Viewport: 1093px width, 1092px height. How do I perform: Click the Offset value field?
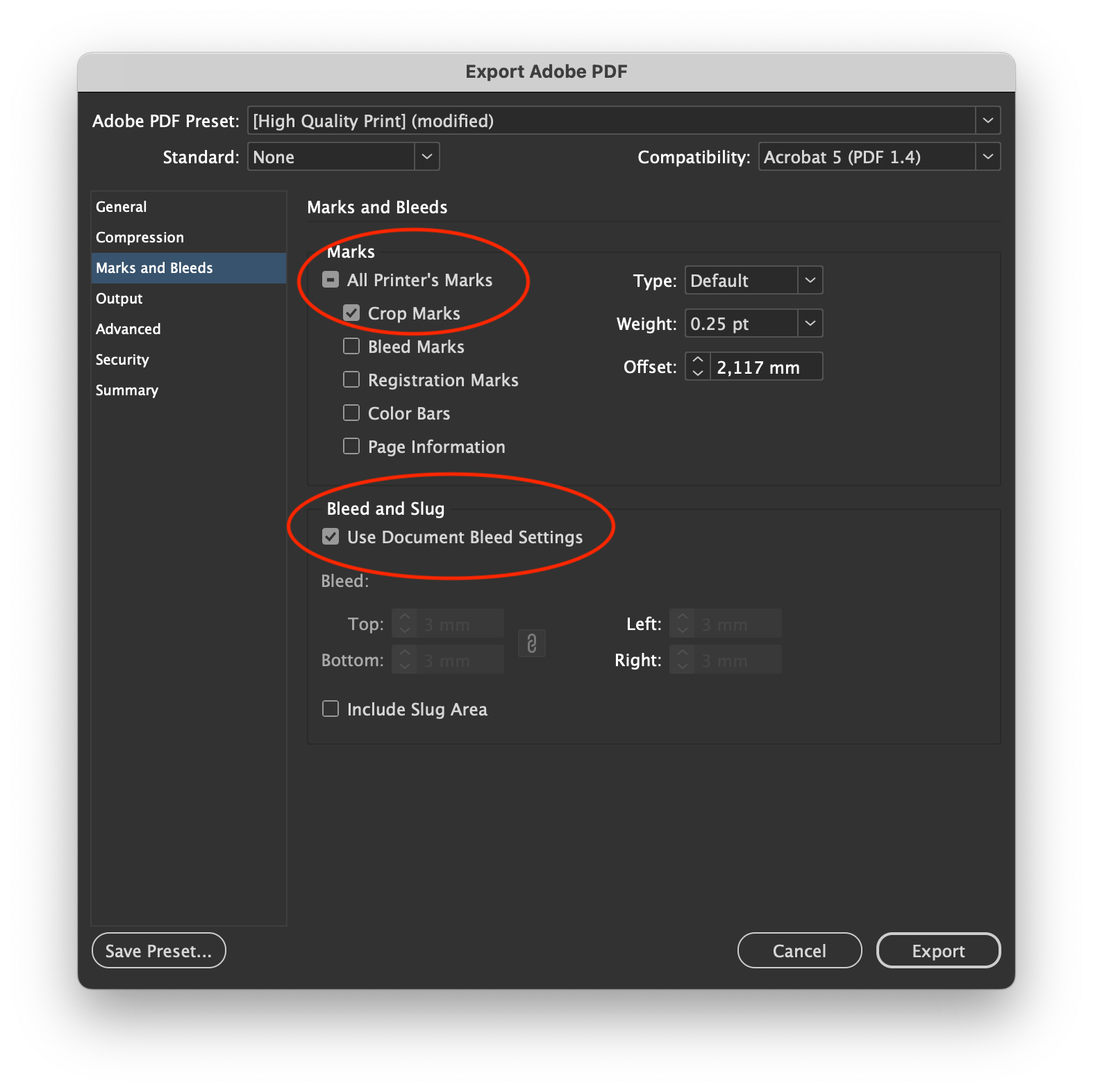pos(767,367)
